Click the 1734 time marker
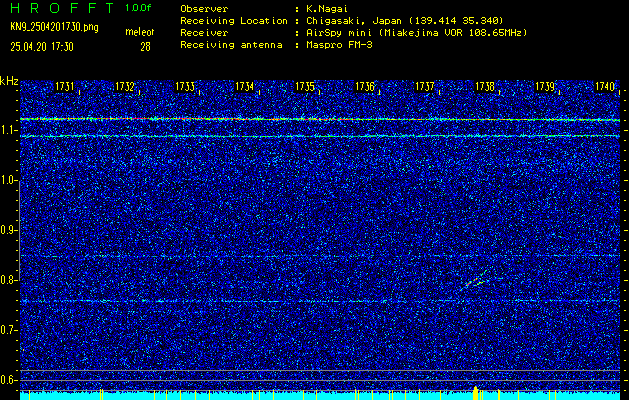 coord(244,87)
